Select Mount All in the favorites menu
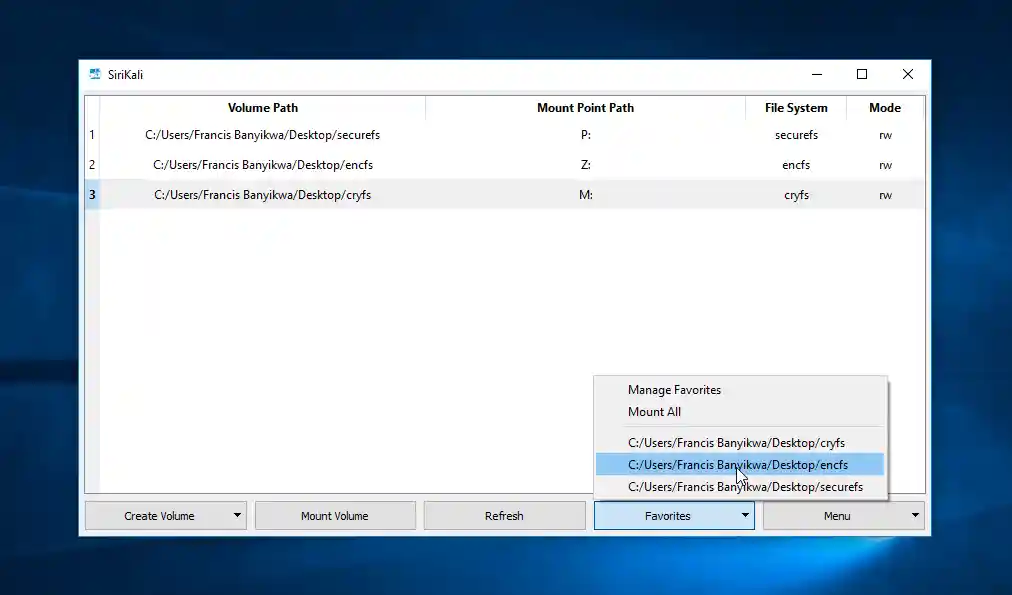1012x595 pixels. click(654, 412)
